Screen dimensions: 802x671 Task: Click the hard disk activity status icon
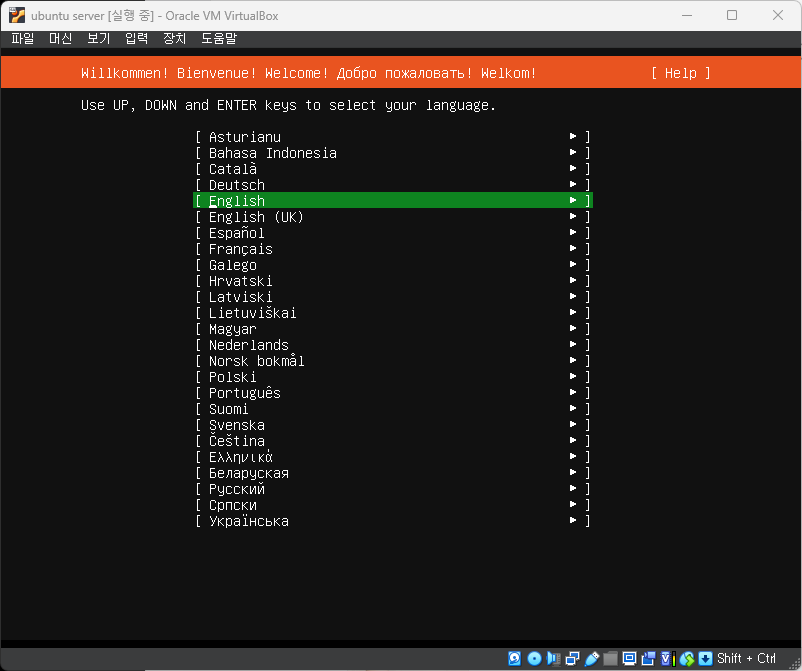[x=515, y=658]
